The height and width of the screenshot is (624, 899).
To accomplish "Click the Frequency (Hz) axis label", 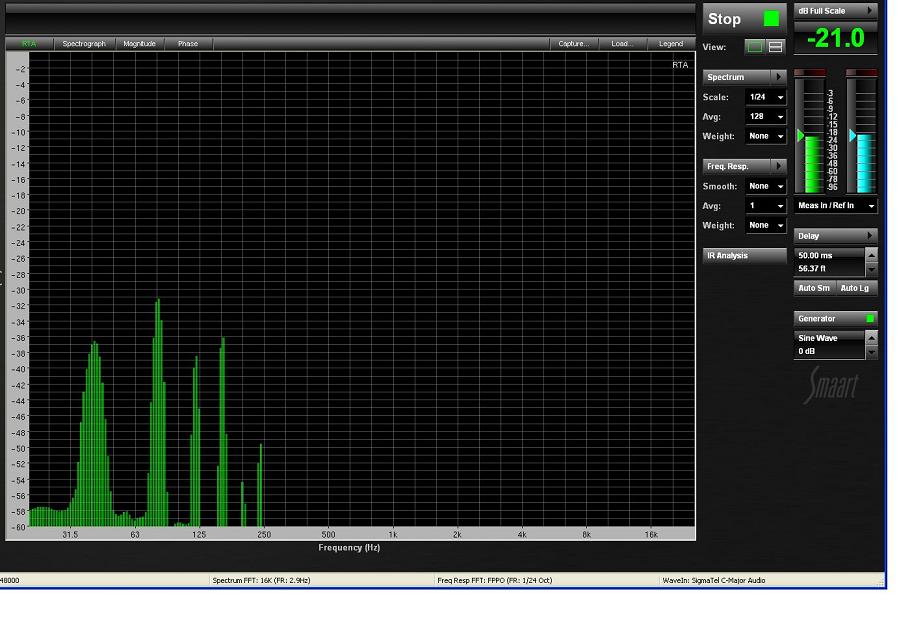I will (349, 548).
